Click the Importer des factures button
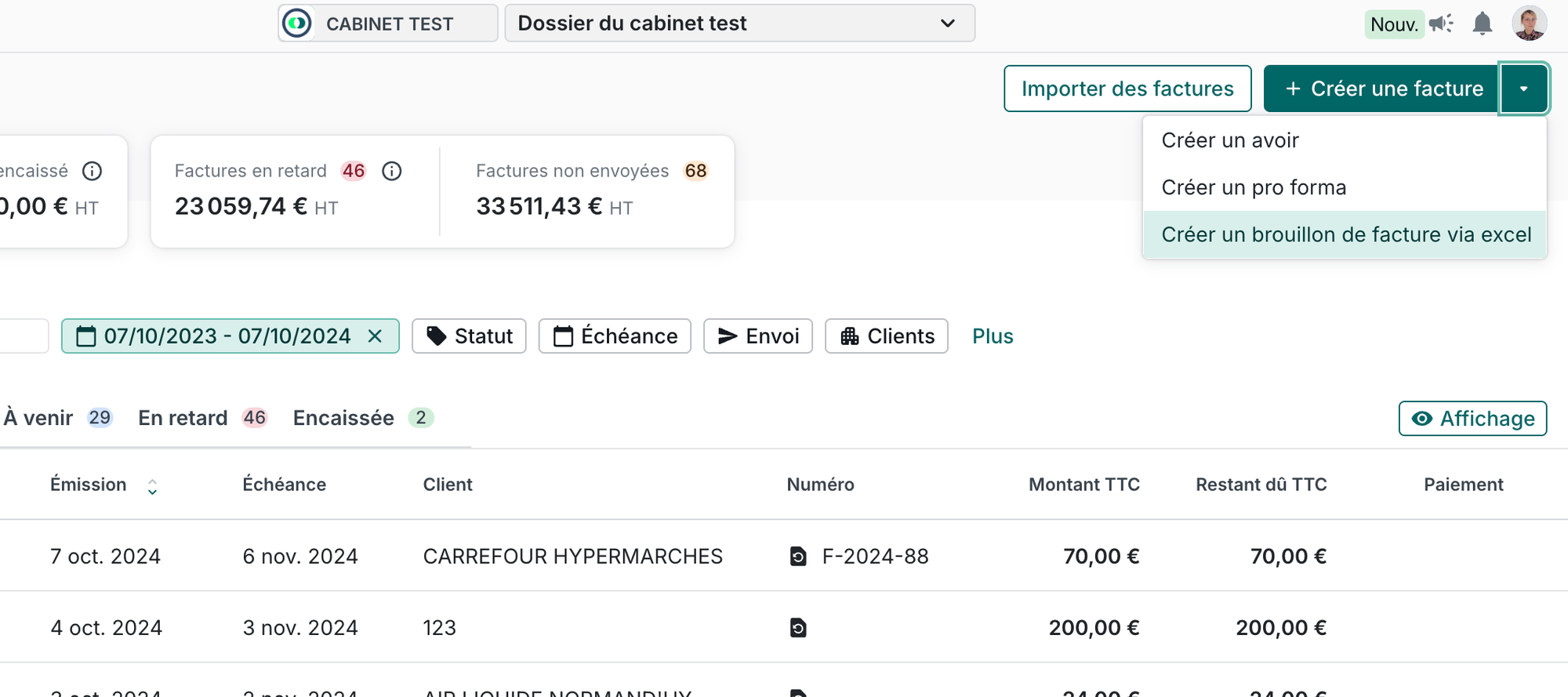1568x697 pixels. coord(1127,89)
